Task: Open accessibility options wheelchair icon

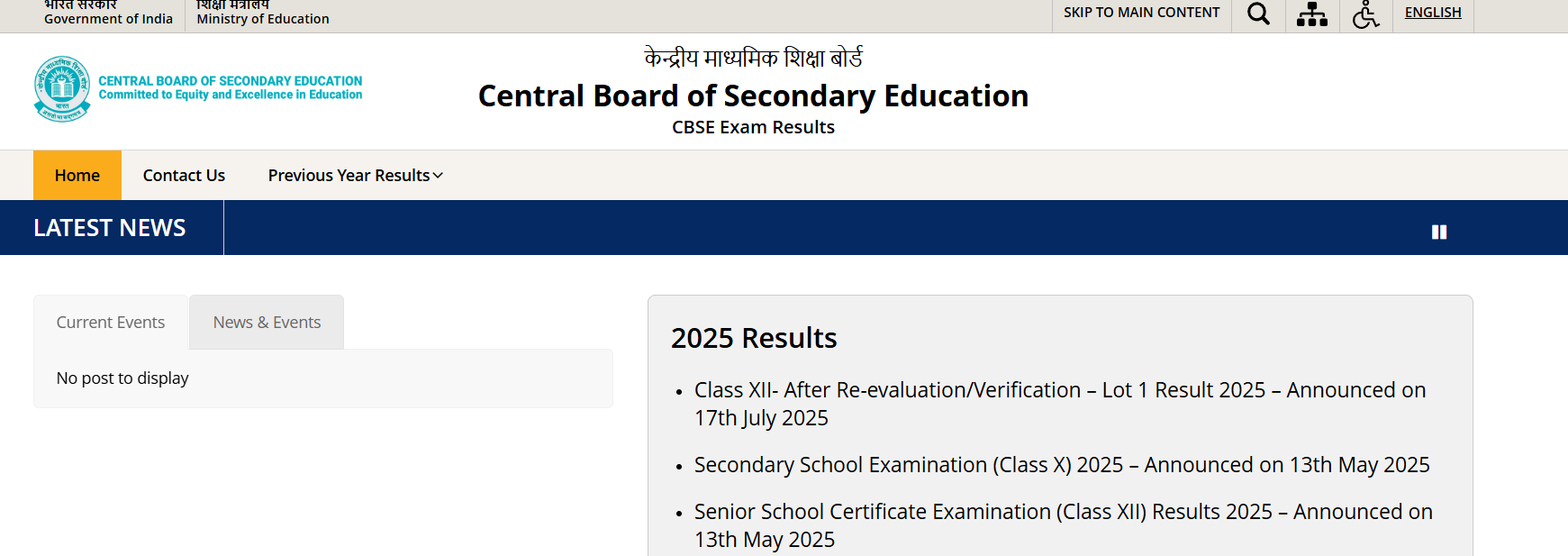Action: pos(1365,14)
